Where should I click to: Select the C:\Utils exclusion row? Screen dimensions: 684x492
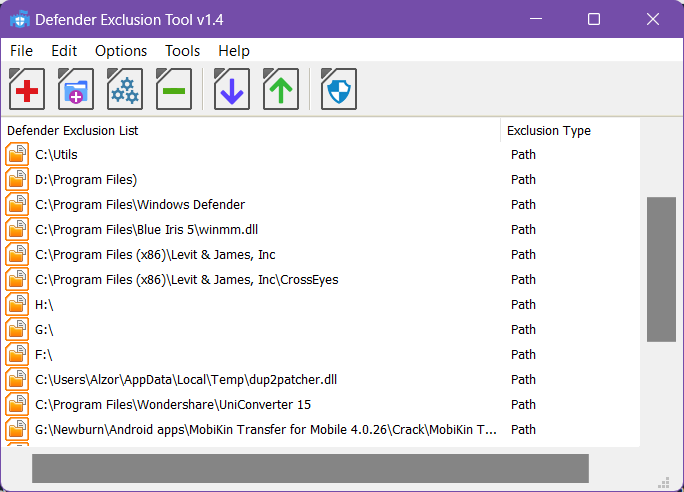click(321, 154)
